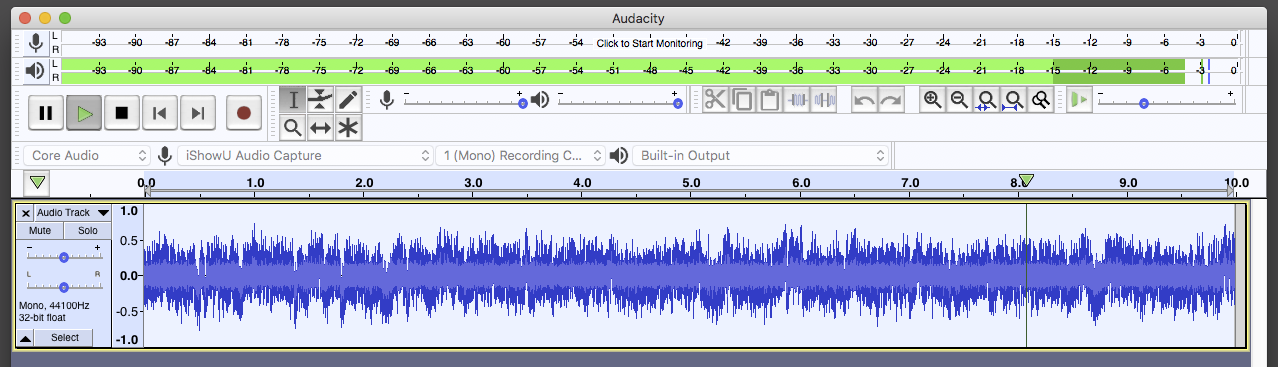Open the Core Audio host dropdown
The image size is (1278, 367).
(88, 155)
